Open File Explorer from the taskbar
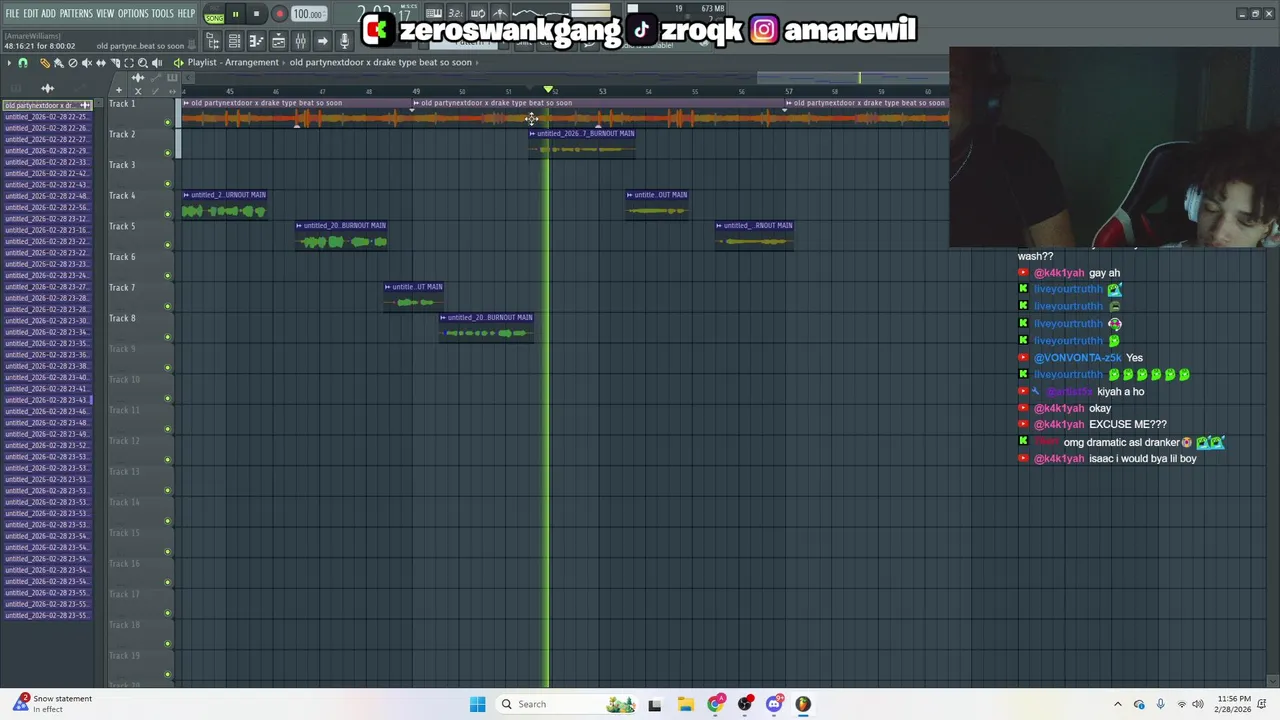 pyautogui.click(x=685, y=704)
